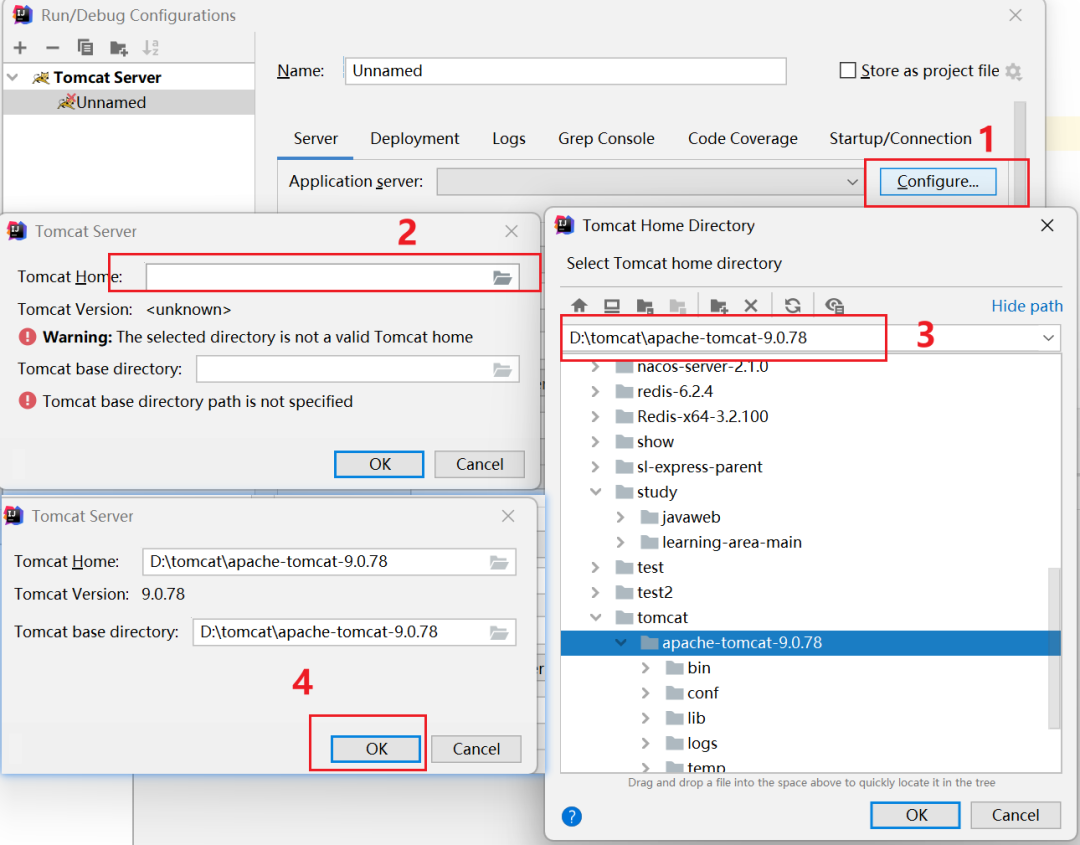Select the test2 folder
1080x845 pixels.
[x=654, y=593]
